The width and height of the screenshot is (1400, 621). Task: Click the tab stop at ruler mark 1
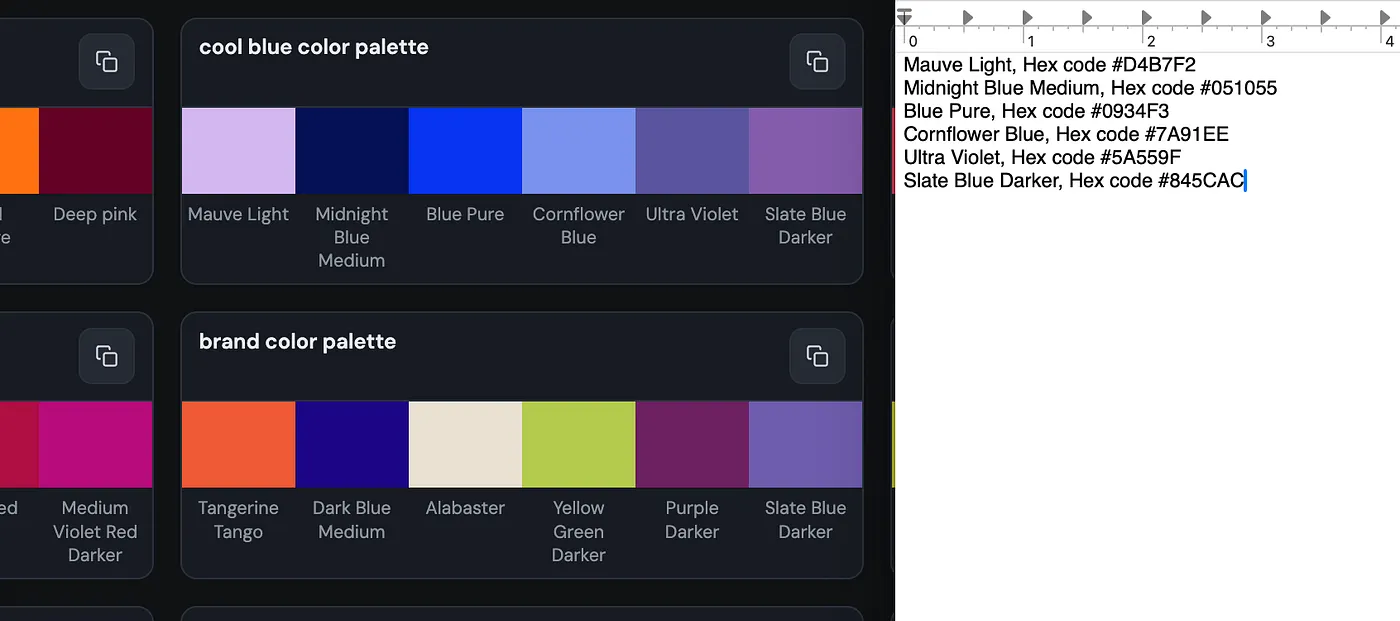1028,17
